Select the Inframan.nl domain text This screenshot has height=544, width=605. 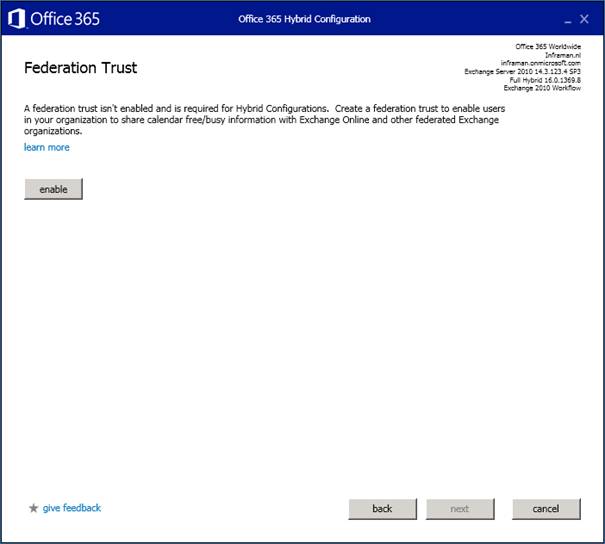pyautogui.click(x=562, y=55)
